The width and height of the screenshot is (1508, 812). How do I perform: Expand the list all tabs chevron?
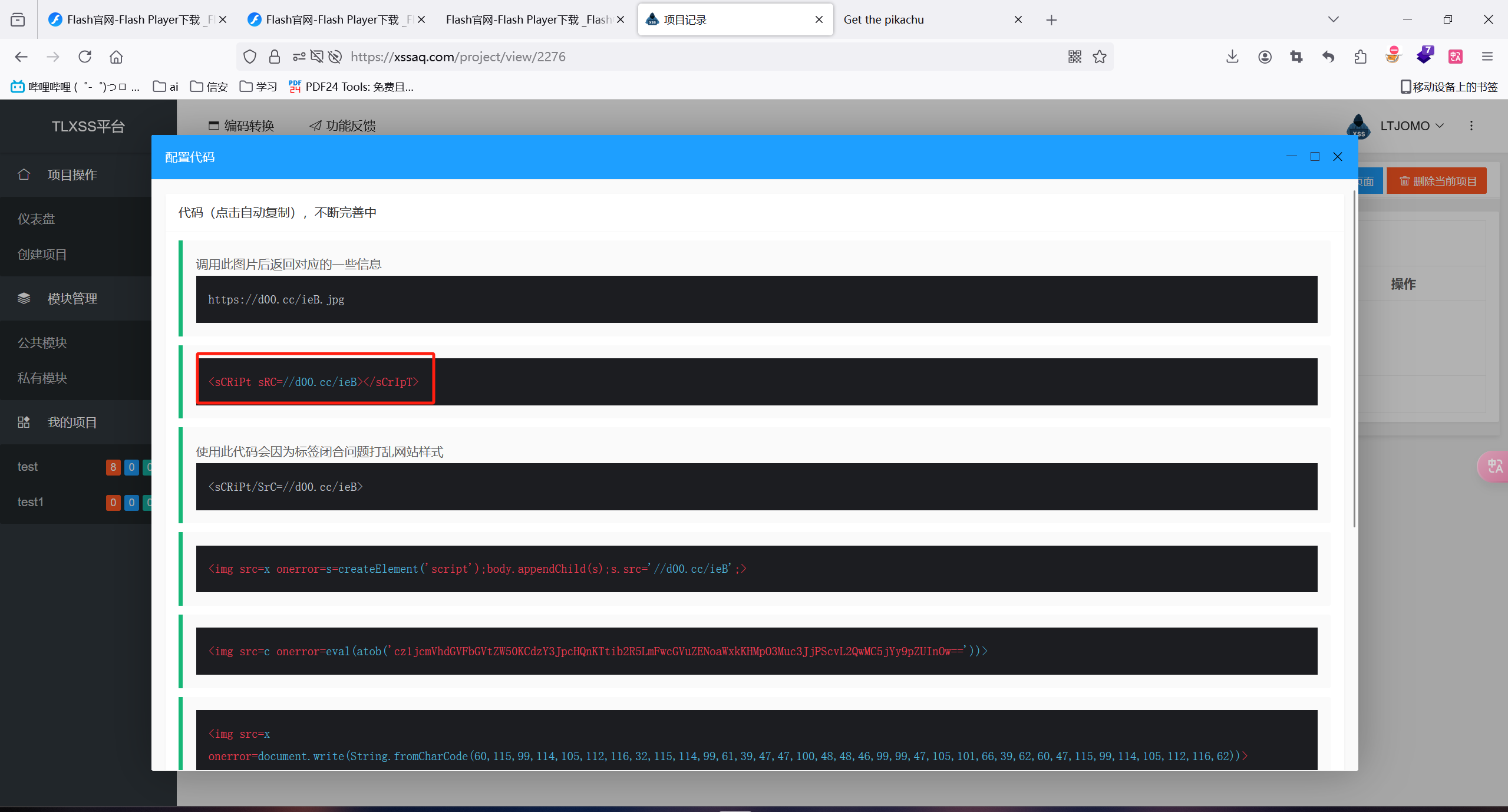click(1334, 19)
